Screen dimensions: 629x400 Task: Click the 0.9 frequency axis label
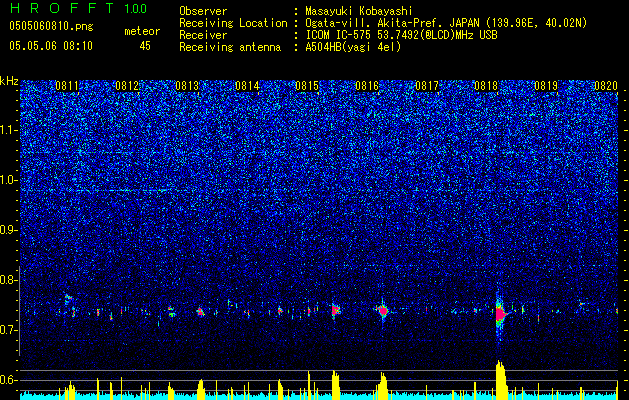(9, 230)
